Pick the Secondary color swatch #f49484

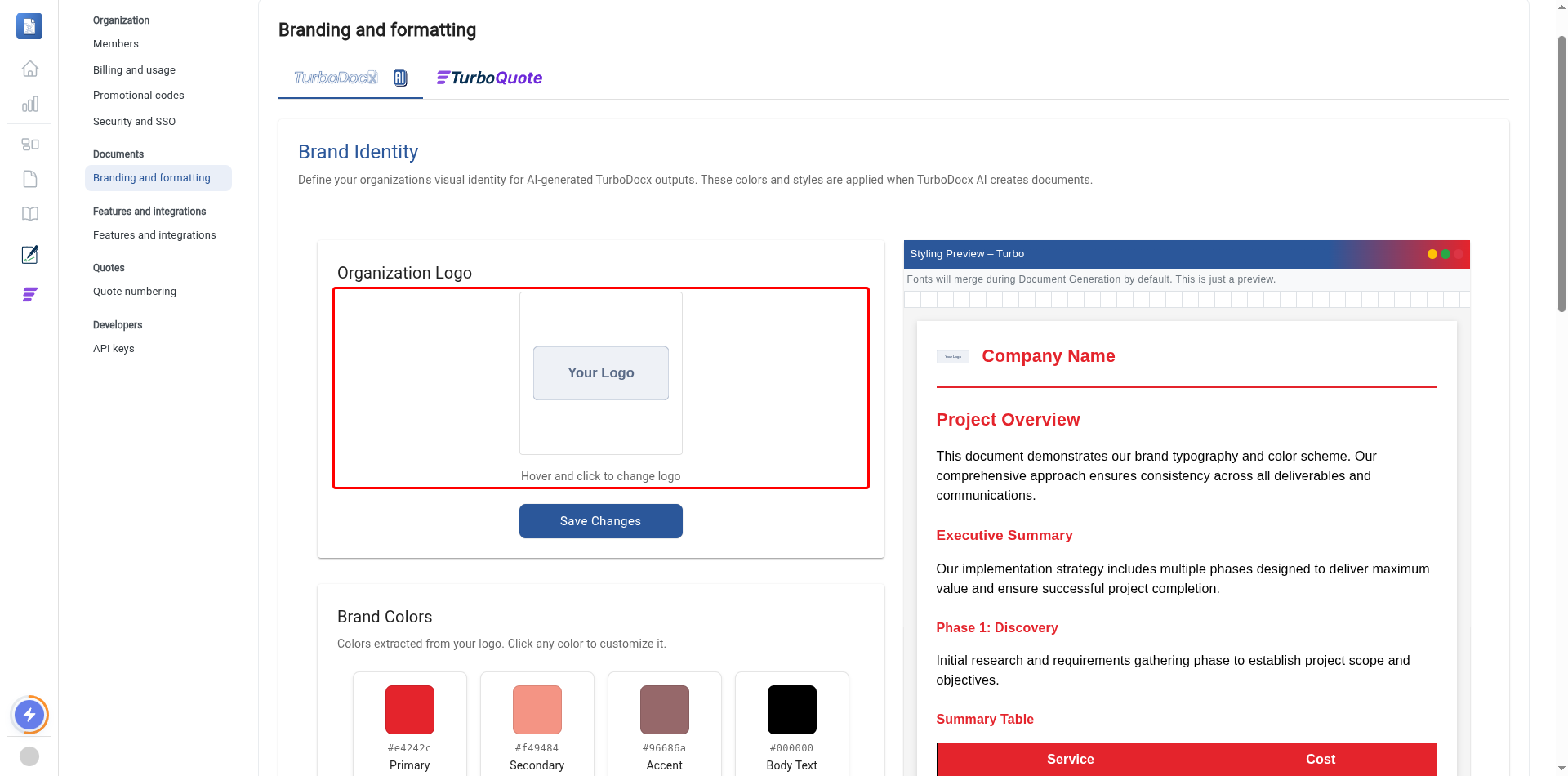[537, 710]
